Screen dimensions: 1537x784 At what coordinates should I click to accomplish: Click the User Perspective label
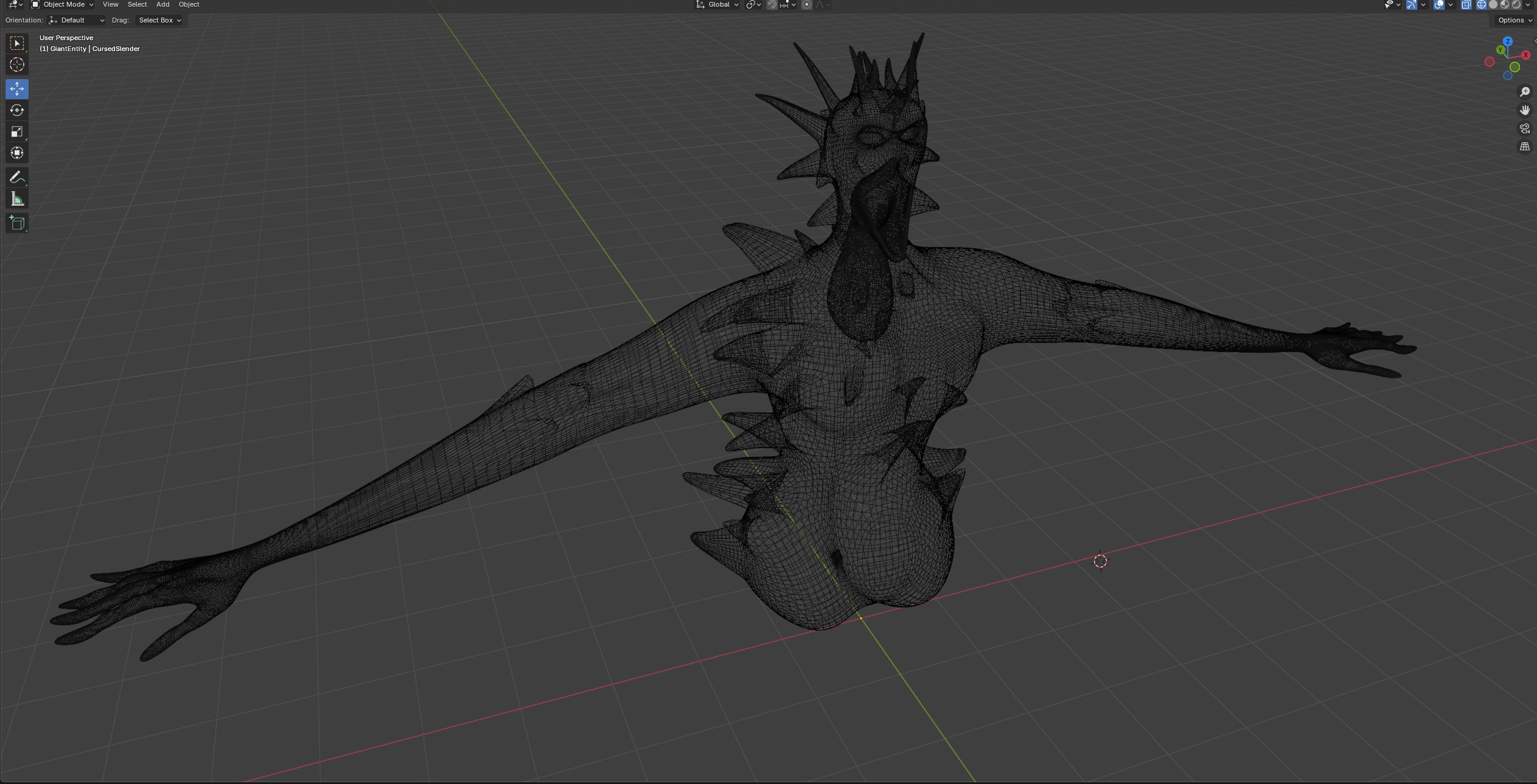(66, 38)
